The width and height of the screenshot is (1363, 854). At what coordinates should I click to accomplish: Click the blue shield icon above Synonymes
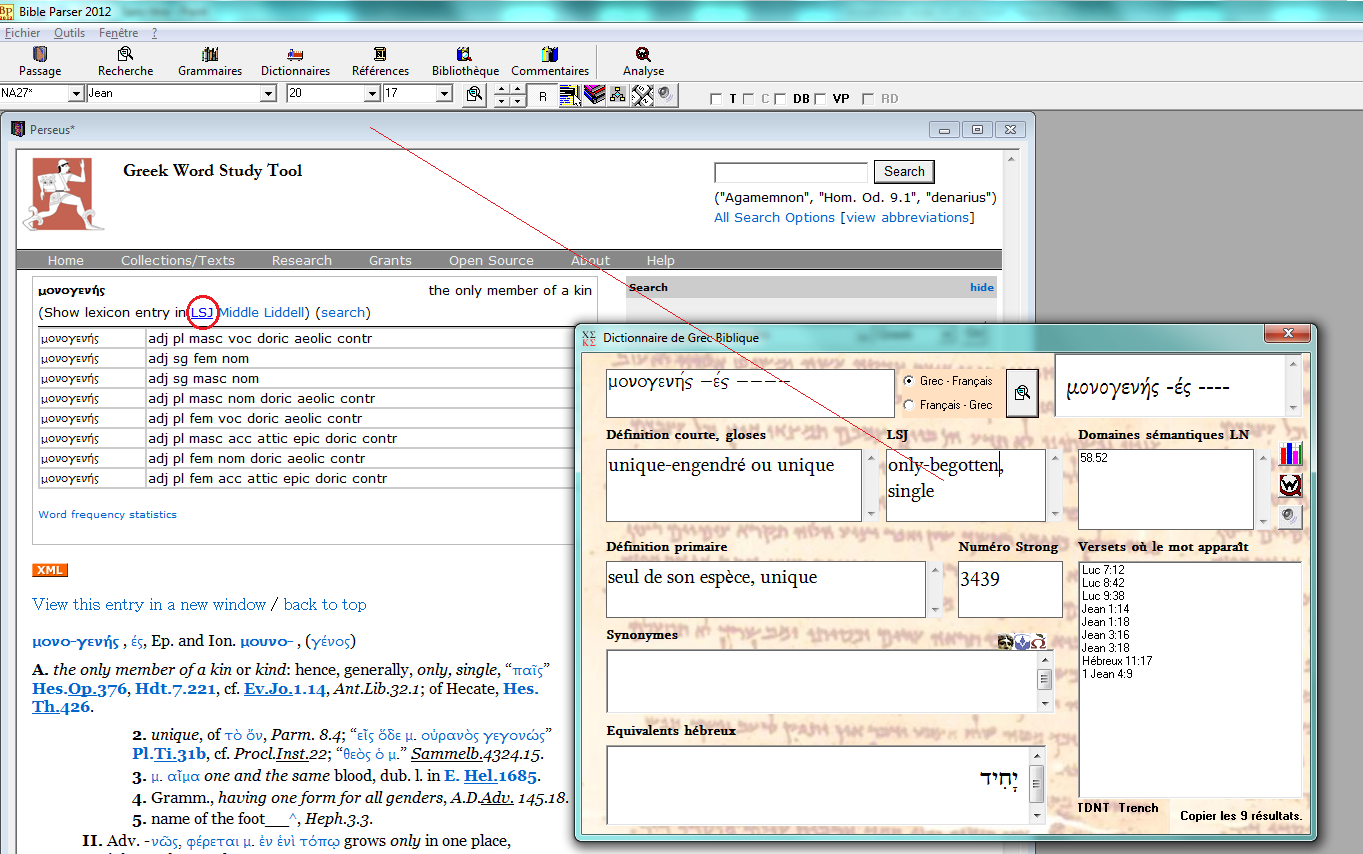(1022, 641)
